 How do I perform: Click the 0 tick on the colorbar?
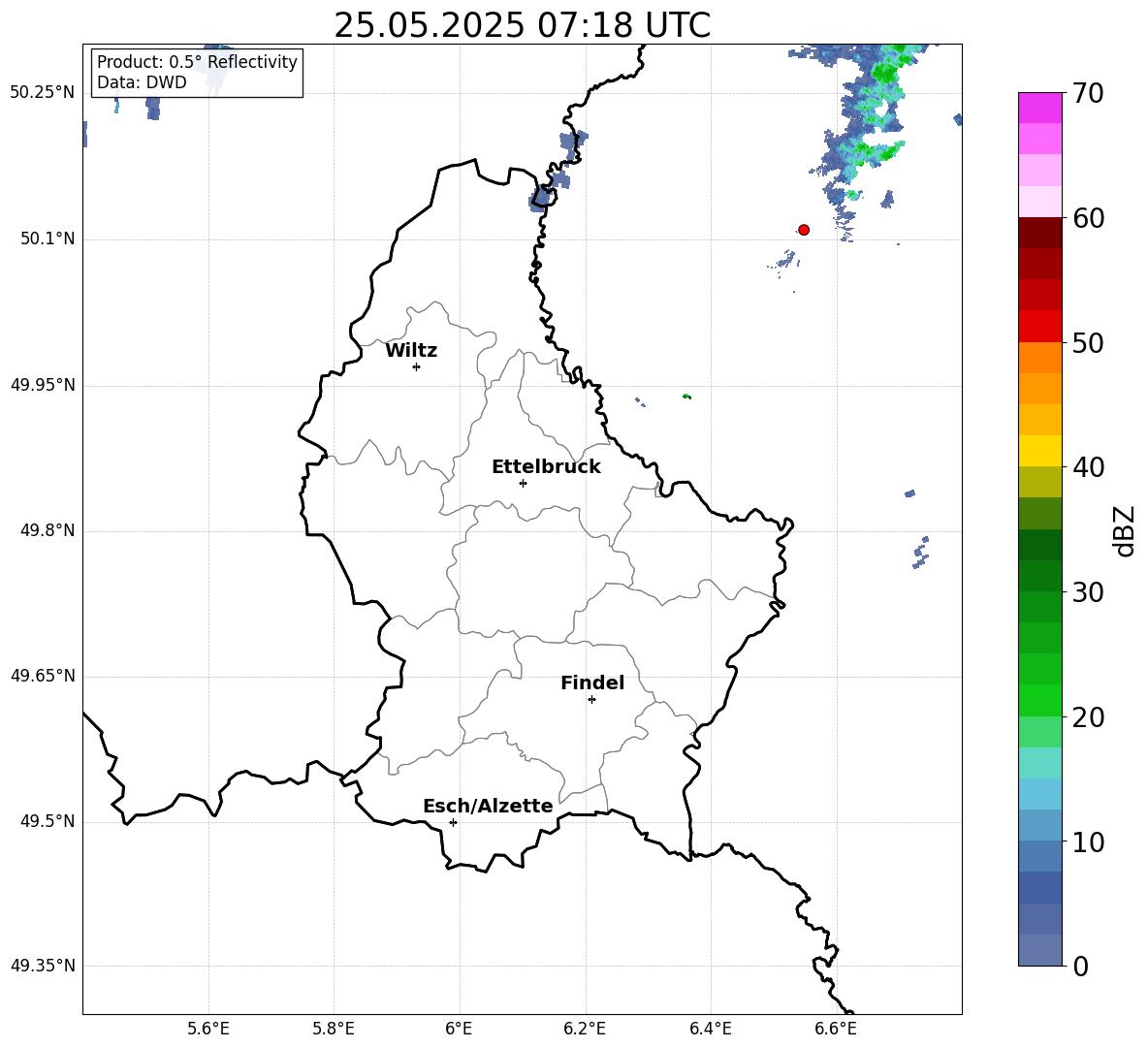[1080, 966]
